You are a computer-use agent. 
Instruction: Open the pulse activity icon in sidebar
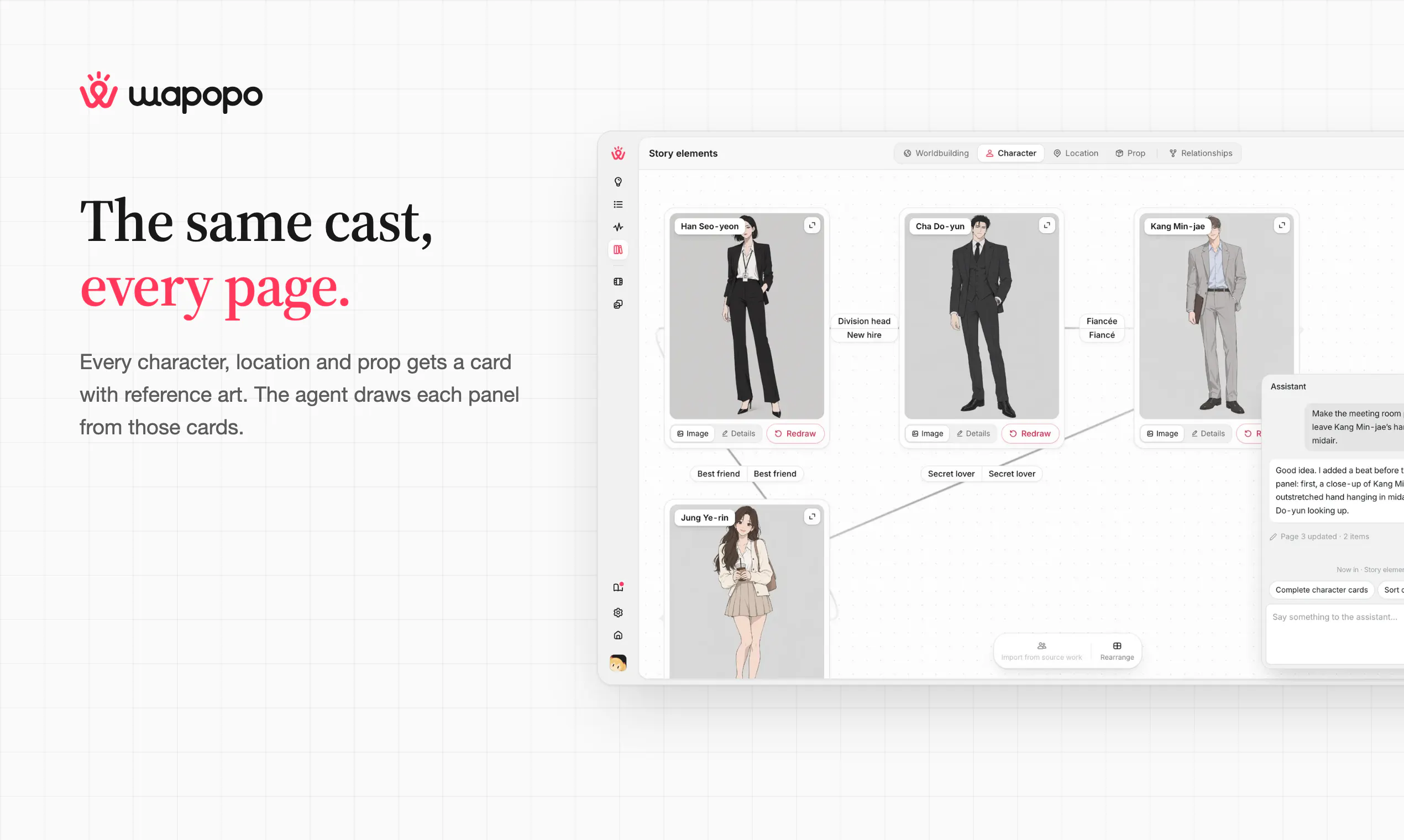click(617, 227)
